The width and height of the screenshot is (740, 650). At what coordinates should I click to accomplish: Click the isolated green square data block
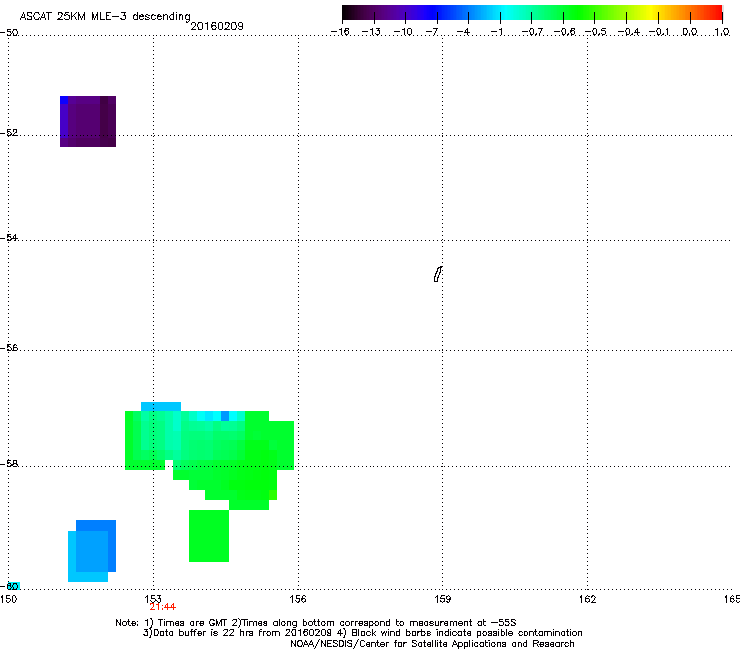pyautogui.click(x=209, y=536)
